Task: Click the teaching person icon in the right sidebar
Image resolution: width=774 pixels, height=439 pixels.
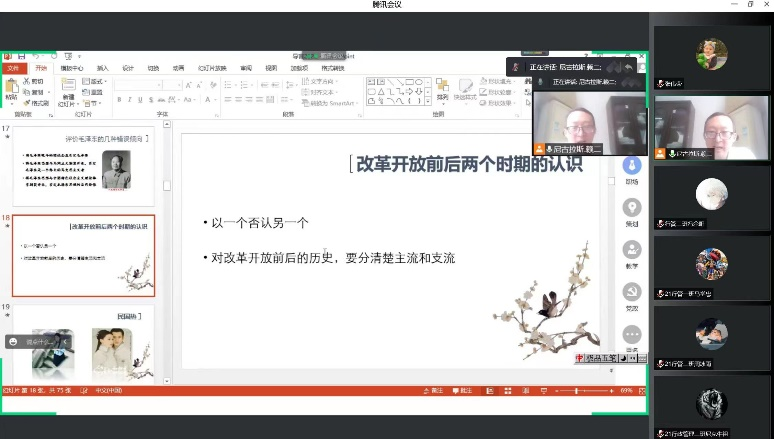Action: [631, 249]
